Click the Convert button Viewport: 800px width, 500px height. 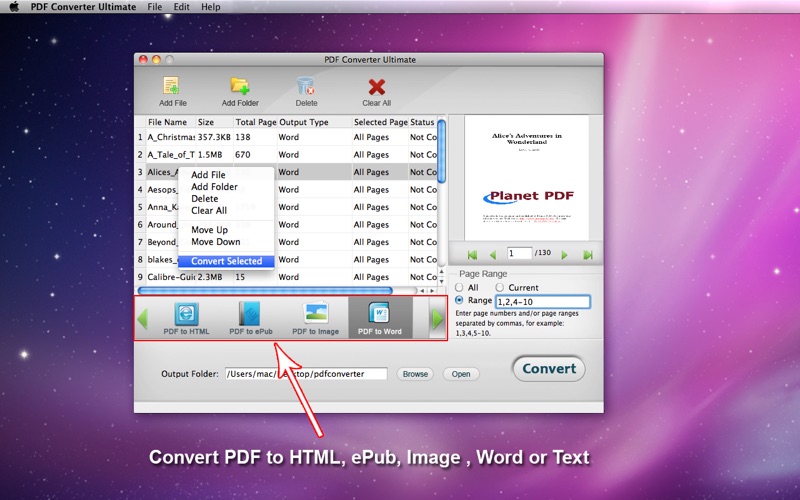click(x=549, y=368)
